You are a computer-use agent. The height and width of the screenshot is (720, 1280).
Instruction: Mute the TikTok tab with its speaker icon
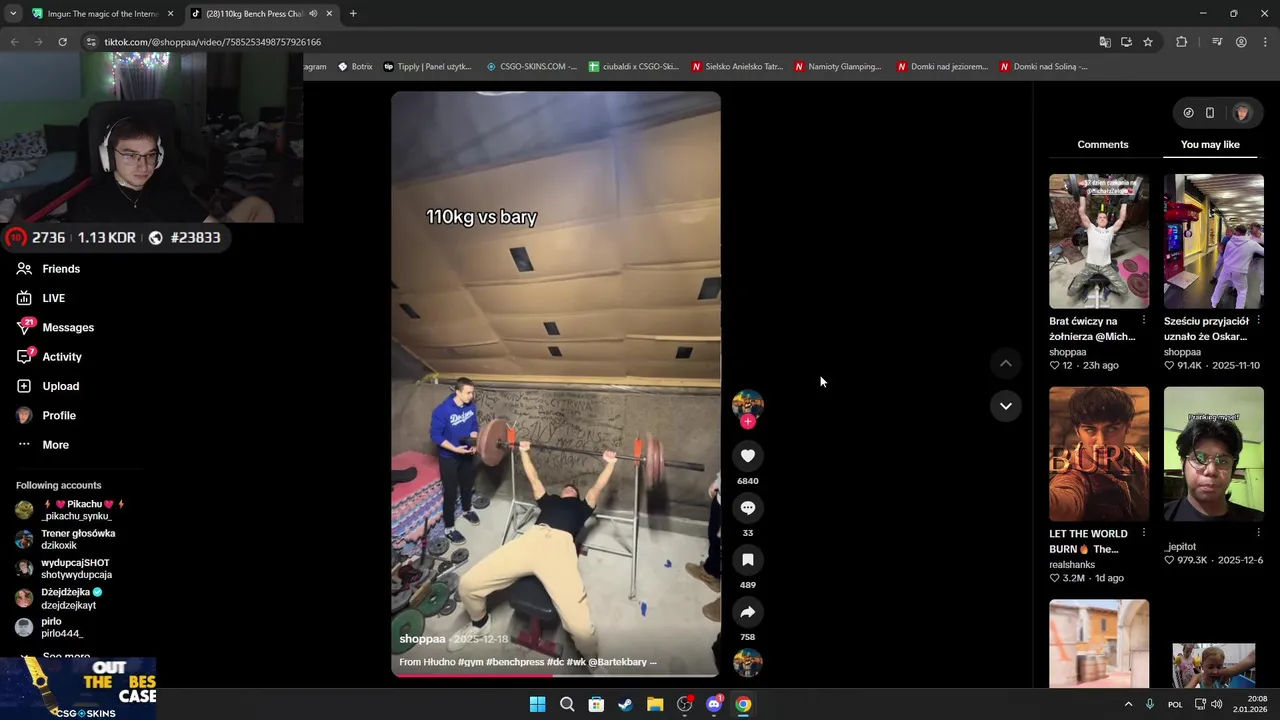pos(313,14)
